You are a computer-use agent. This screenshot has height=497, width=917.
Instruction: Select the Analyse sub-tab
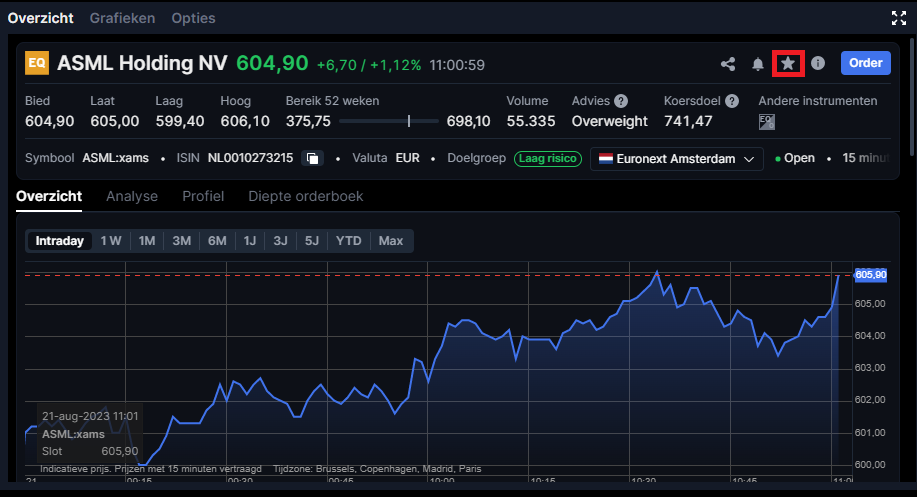coord(132,196)
